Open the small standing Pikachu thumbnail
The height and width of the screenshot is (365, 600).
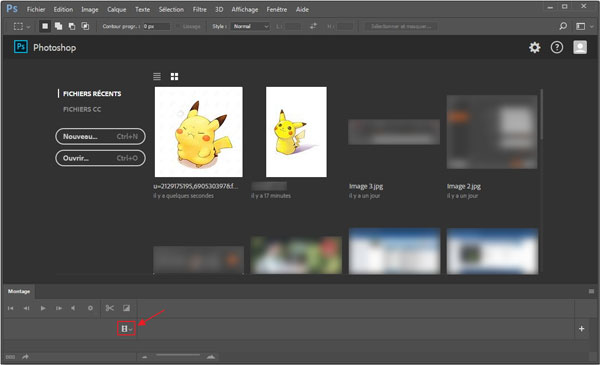(296, 132)
